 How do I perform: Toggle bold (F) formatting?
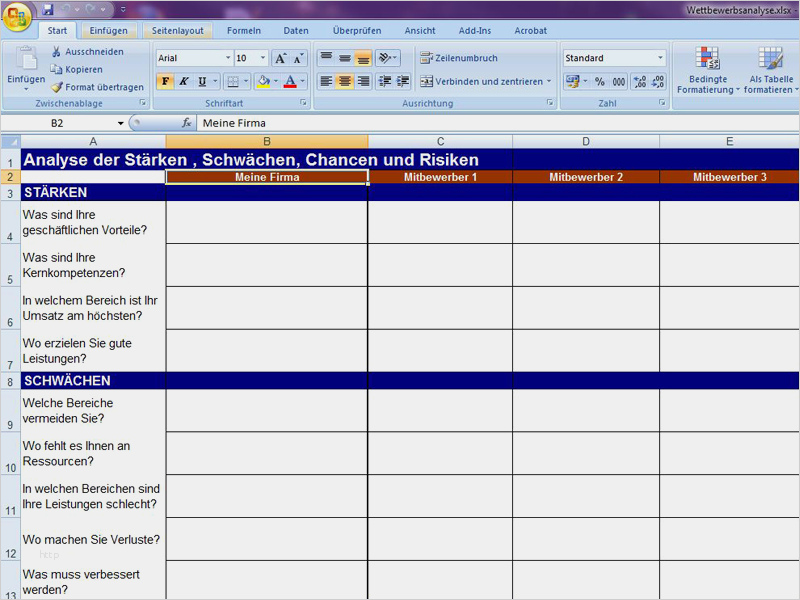[x=165, y=82]
